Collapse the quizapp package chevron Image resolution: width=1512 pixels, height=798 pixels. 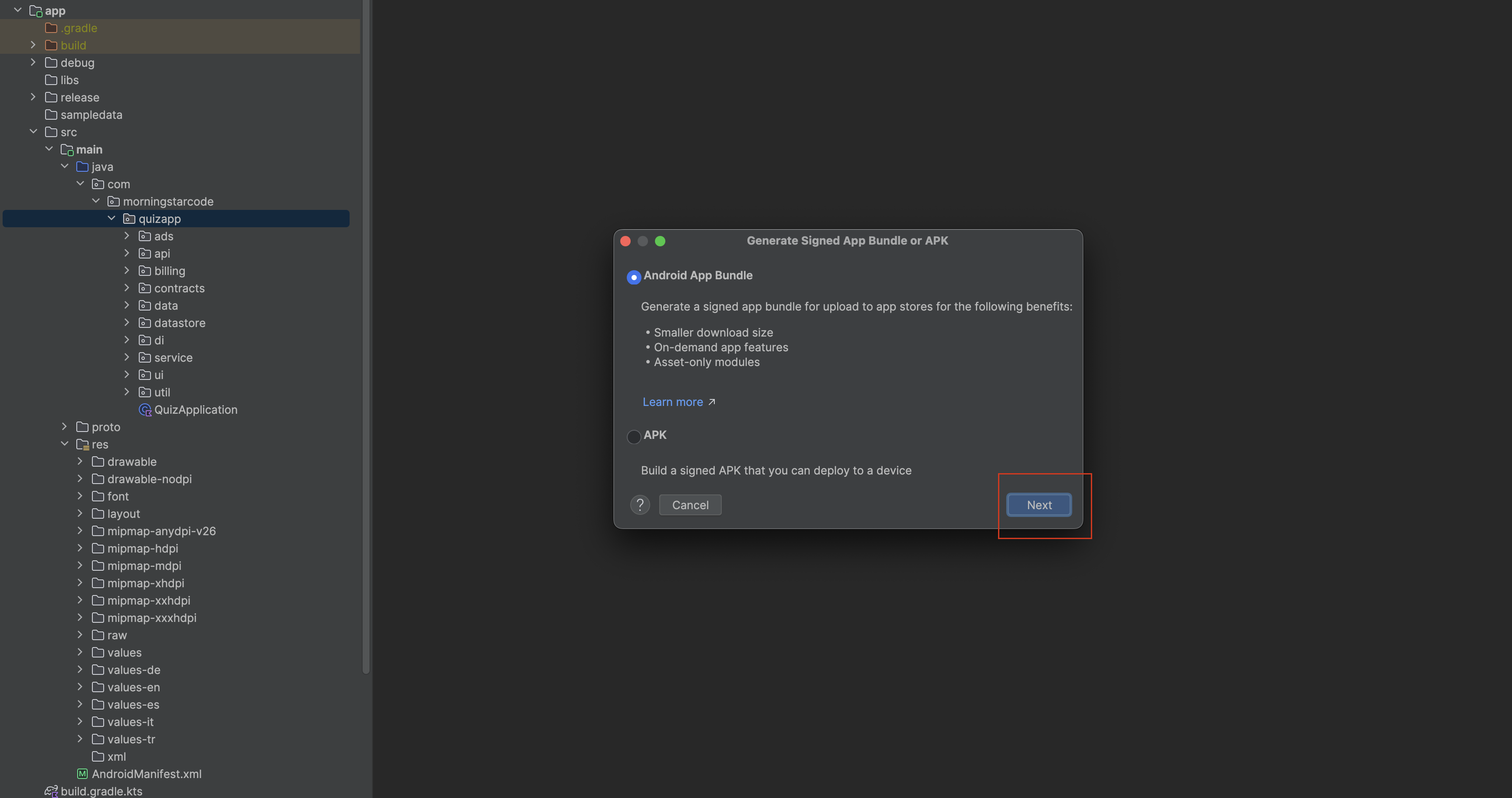(x=111, y=218)
